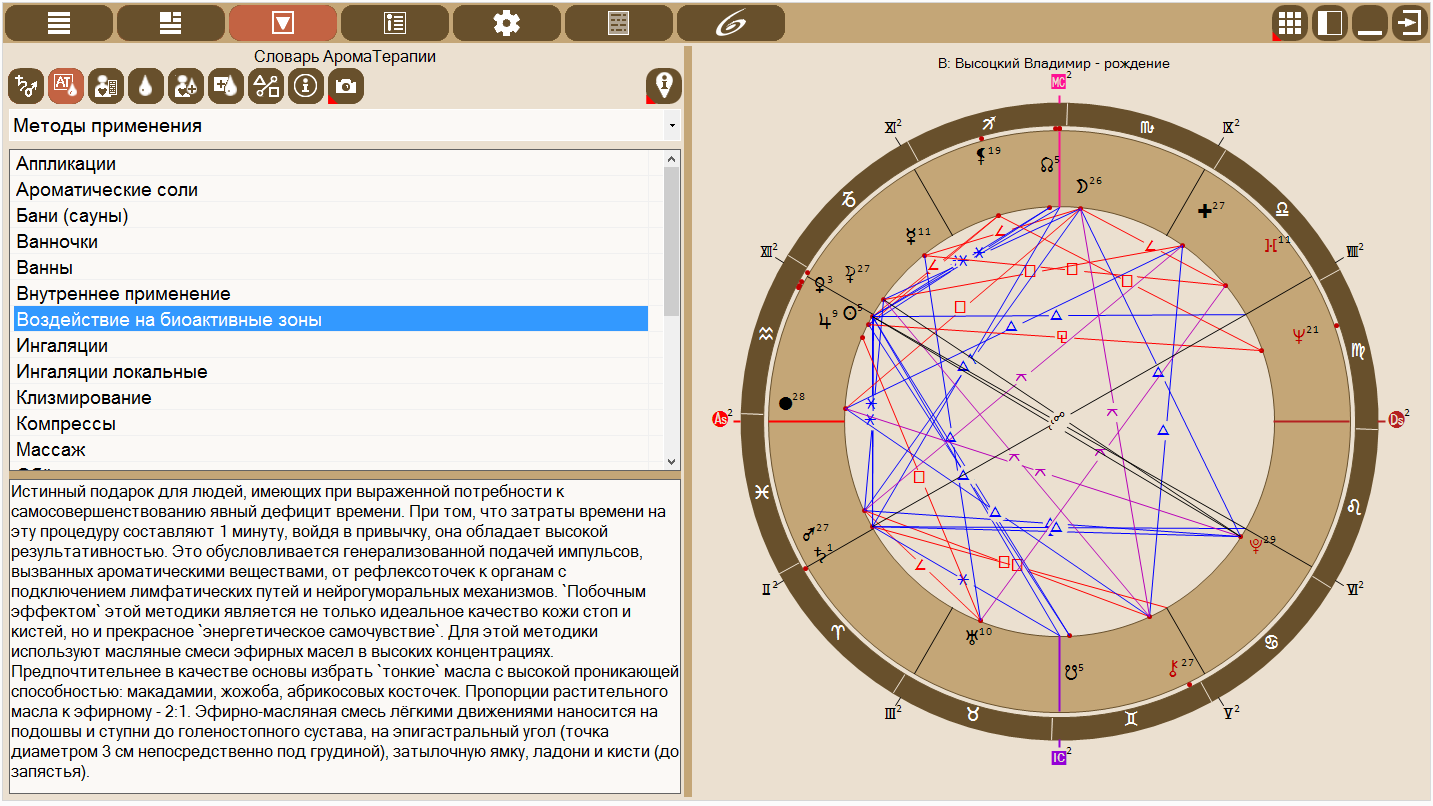This screenshot has height=806, width=1433.
Task: Click the location info pin icon
Action: point(664,86)
